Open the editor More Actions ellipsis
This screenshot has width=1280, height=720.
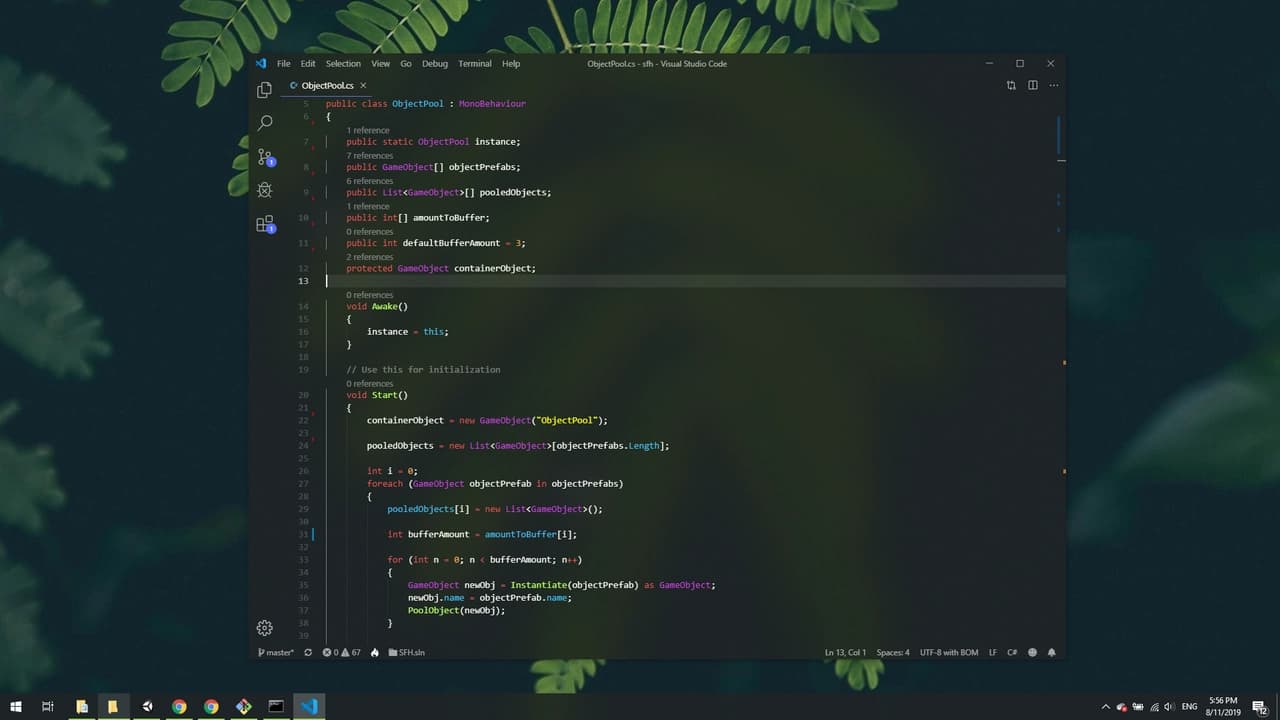pyautogui.click(x=1054, y=86)
